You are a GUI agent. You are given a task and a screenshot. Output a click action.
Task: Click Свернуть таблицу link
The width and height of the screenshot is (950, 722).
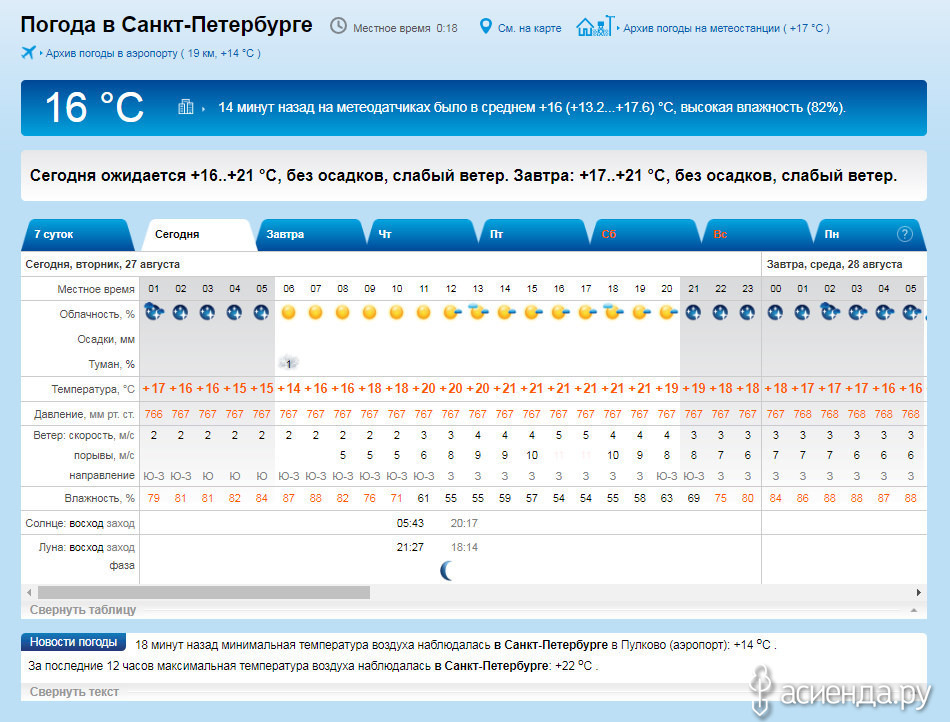[83, 610]
